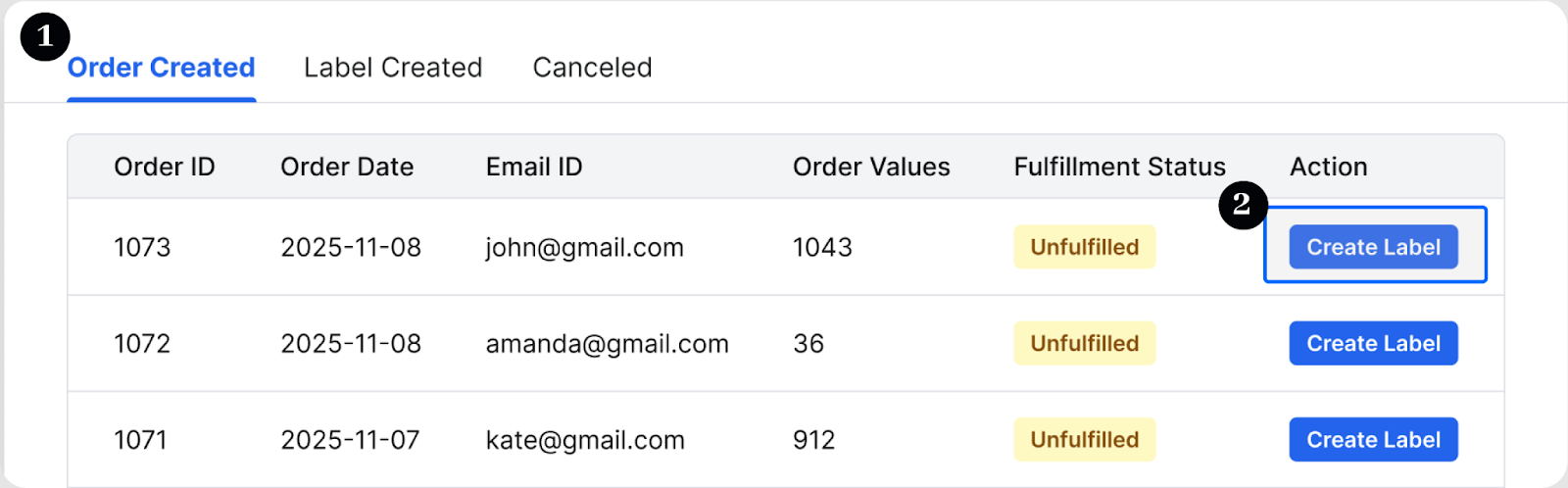Open the Label Created tab

393,68
